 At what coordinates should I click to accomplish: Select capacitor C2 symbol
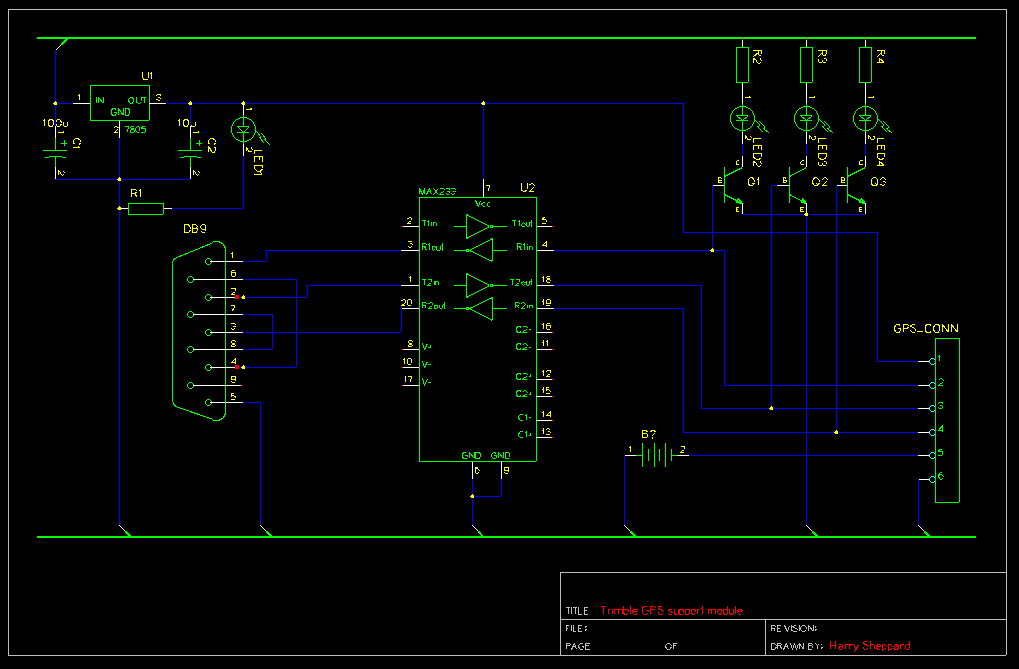click(x=190, y=154)
